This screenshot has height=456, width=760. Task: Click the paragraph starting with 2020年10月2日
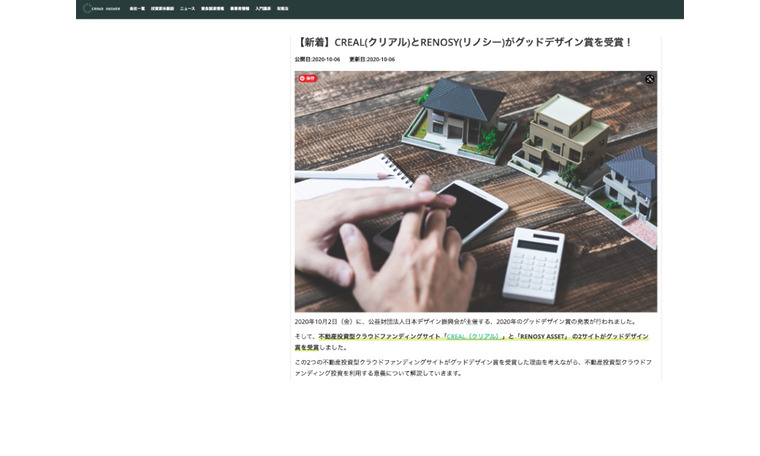click(x=465, y=321)
